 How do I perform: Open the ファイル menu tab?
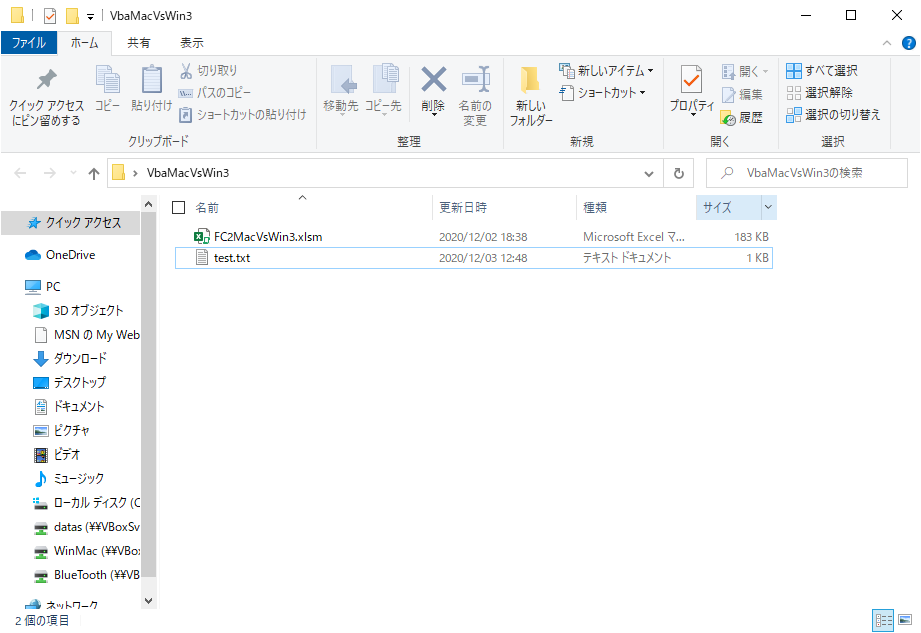(x=28, y=43)
